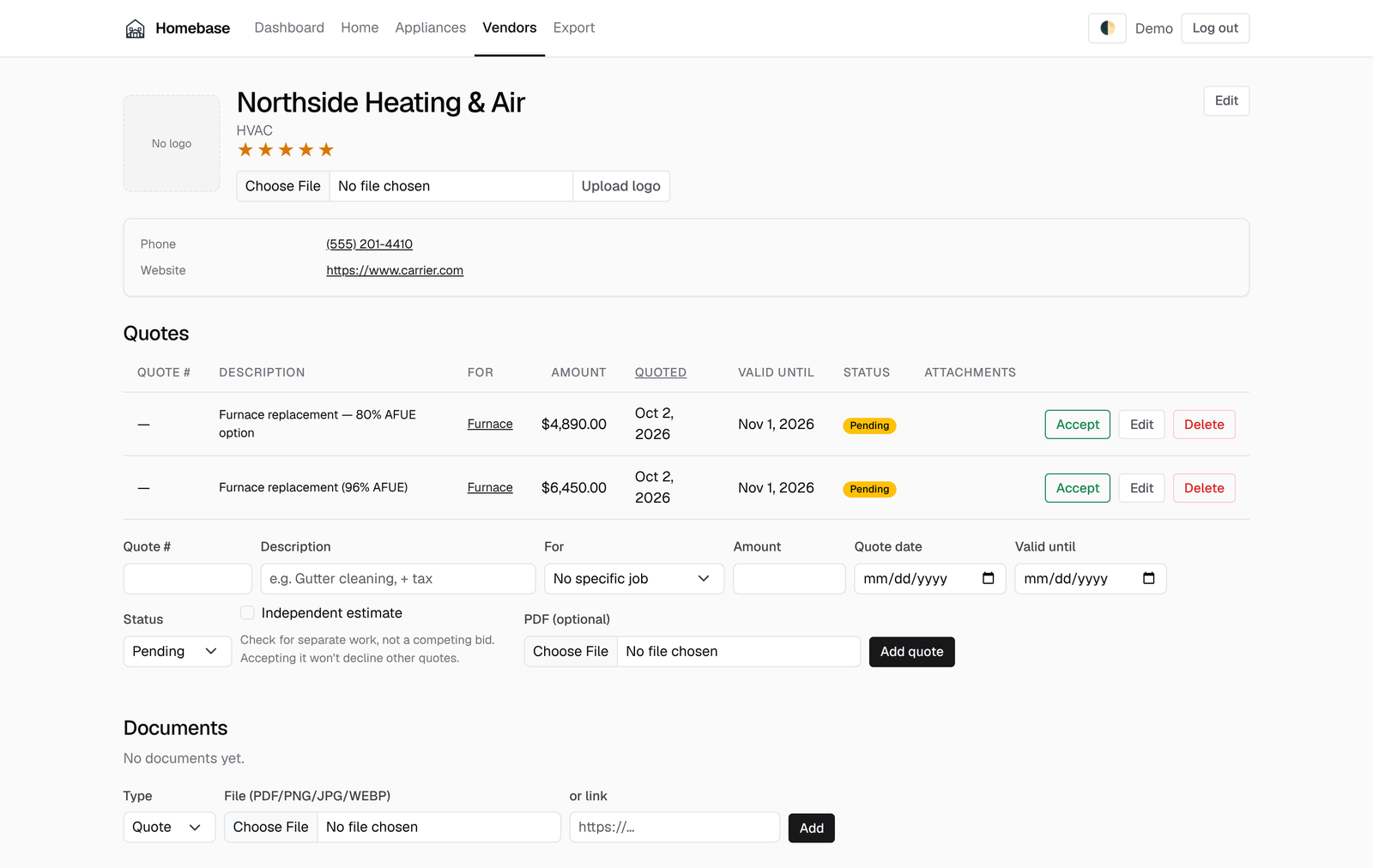
Task: Click Edit button for the vendor
Action: 1226,101
